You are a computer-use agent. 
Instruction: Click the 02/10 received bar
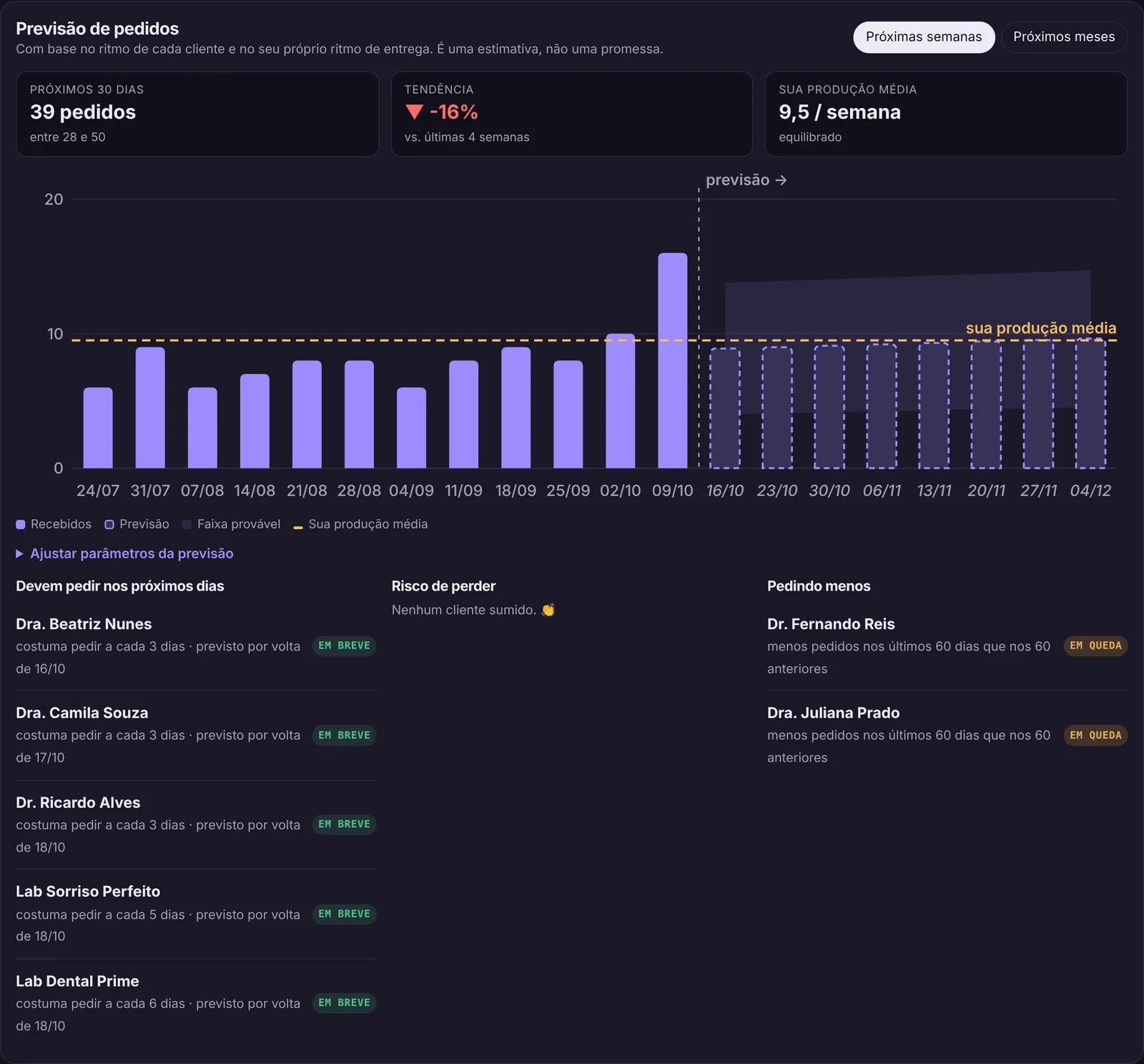click(621, 401)
